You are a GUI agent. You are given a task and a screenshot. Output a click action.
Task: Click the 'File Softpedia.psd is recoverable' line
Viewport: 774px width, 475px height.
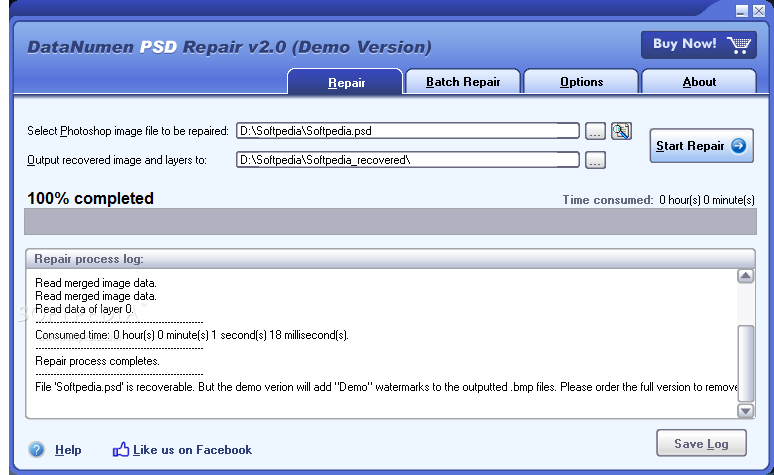click(x=386, y=387)
